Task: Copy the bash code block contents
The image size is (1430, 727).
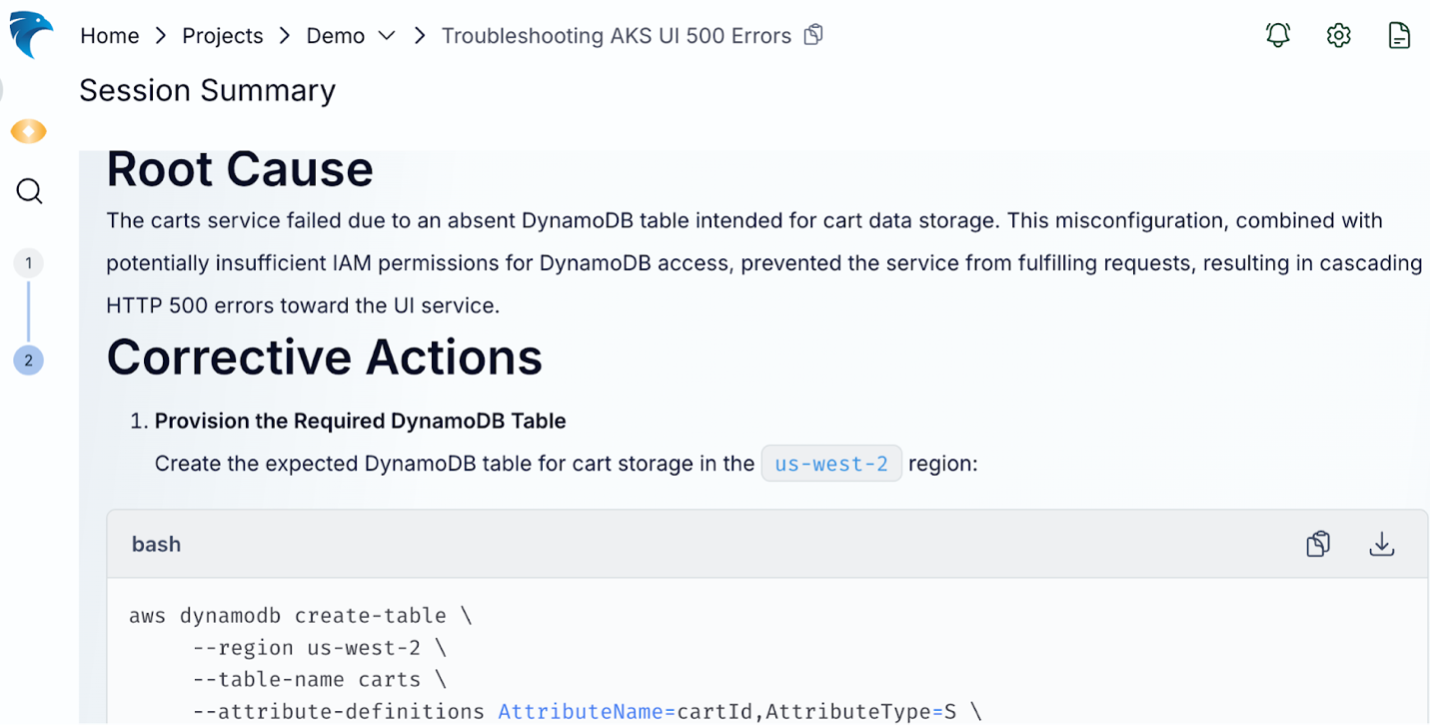Action: pos(1318,544)
